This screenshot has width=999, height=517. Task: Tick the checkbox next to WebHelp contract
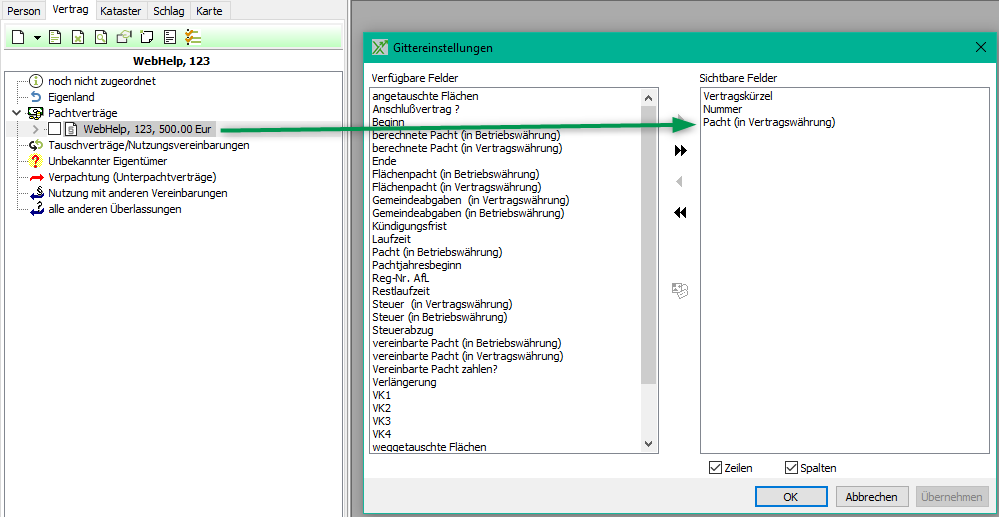[x=54, y=129]
